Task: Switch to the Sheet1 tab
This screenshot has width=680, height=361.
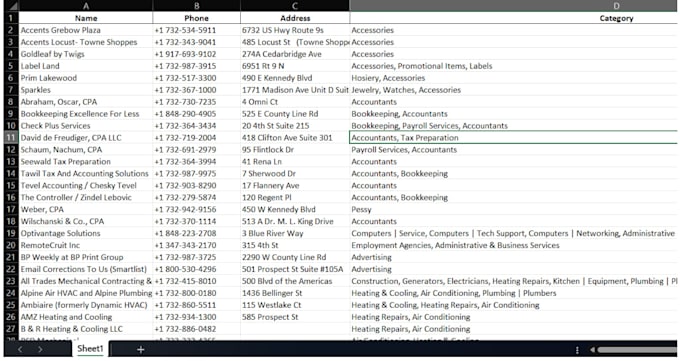Action: click(90, 348)
